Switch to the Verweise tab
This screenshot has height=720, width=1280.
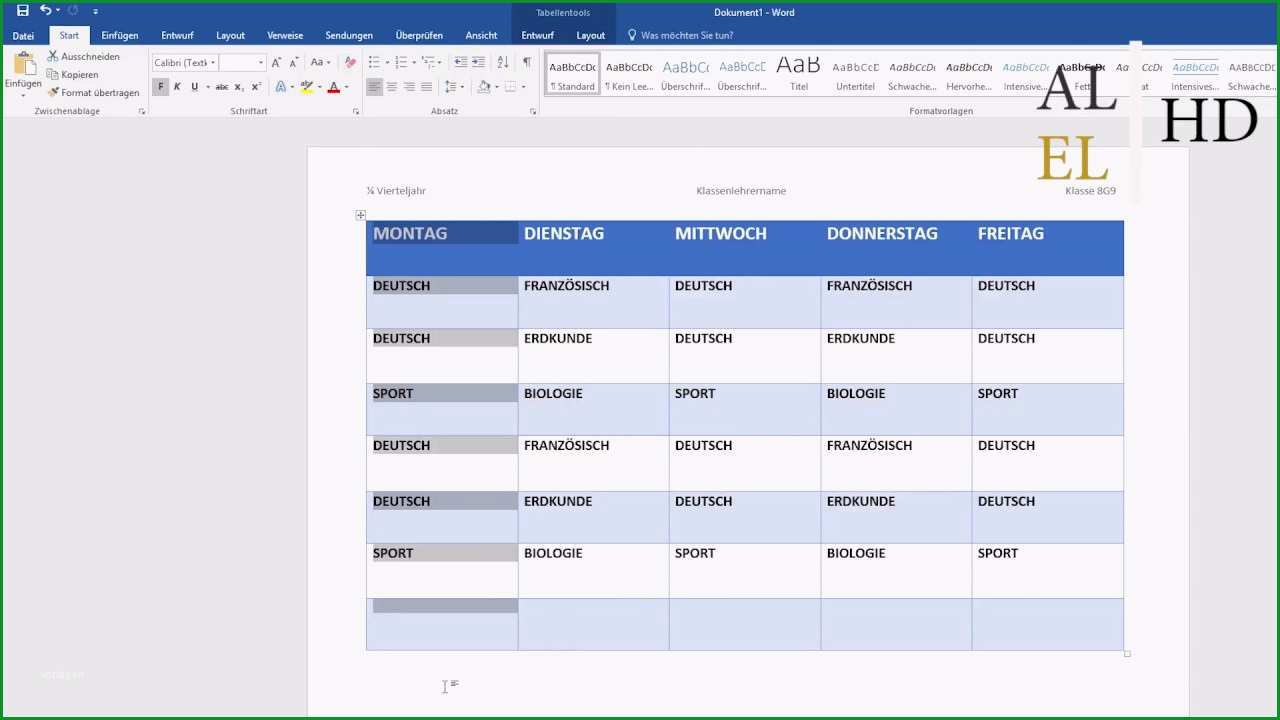(x=285, y=35)
